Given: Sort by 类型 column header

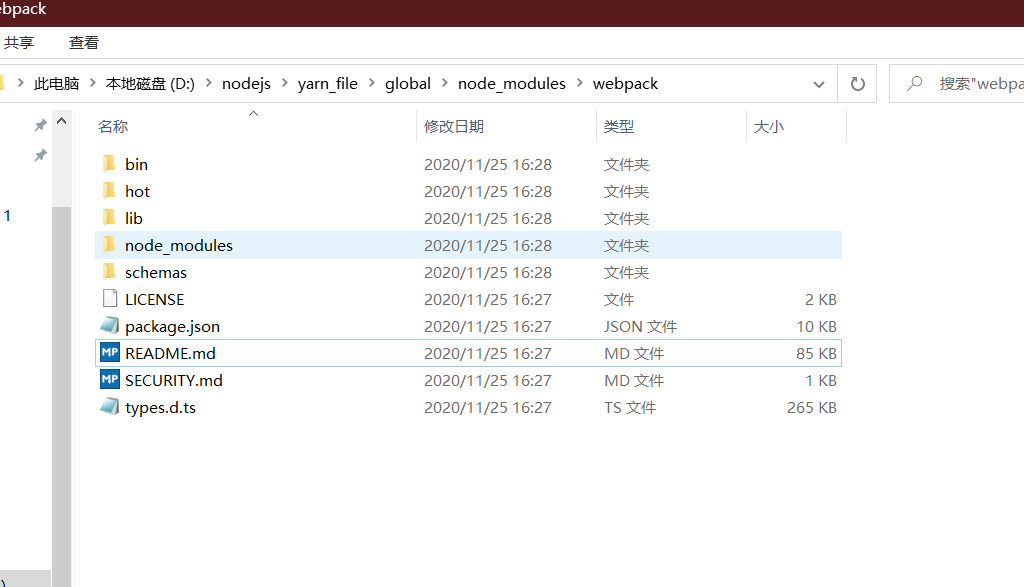Looking at the screenshot, I should (x=619, y=127).
